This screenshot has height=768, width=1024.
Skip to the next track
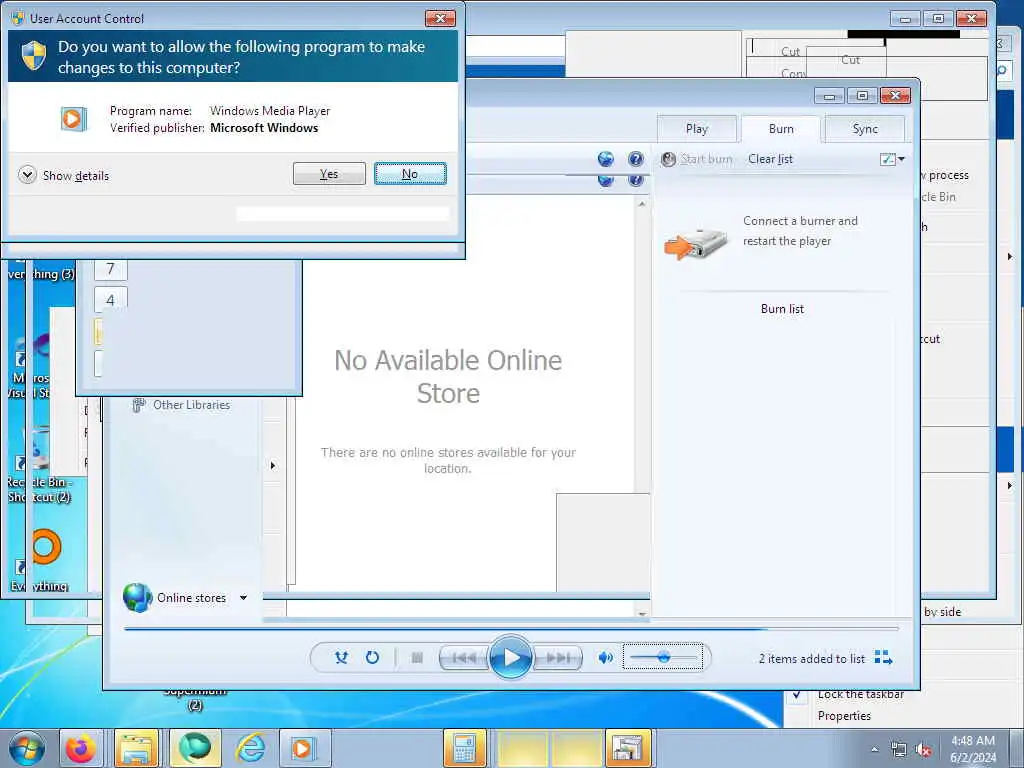(557, 658)
